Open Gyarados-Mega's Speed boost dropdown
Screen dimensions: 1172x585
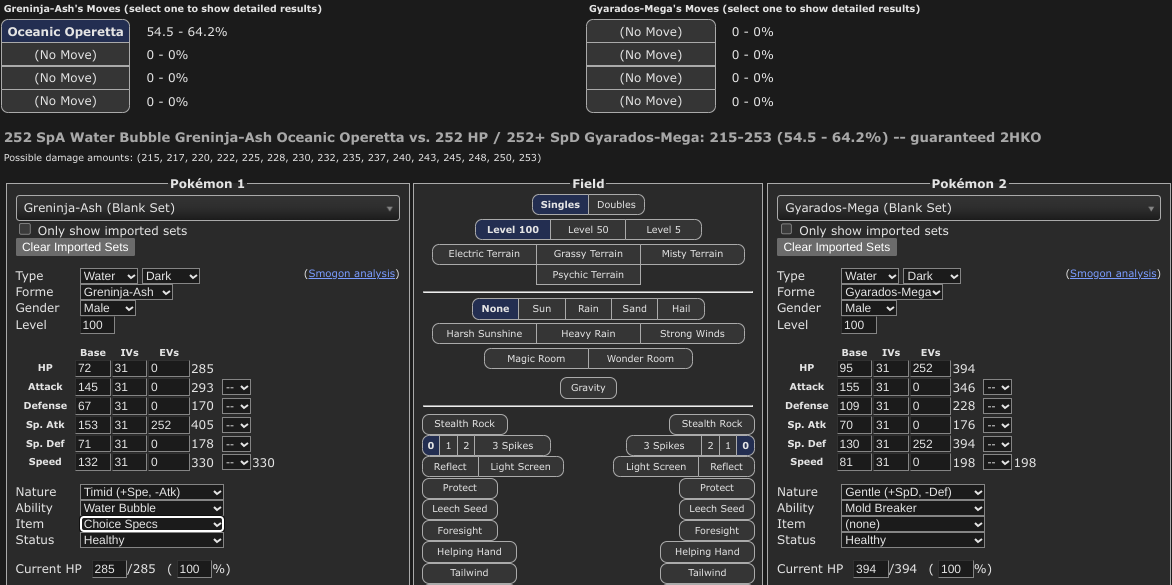997,462
